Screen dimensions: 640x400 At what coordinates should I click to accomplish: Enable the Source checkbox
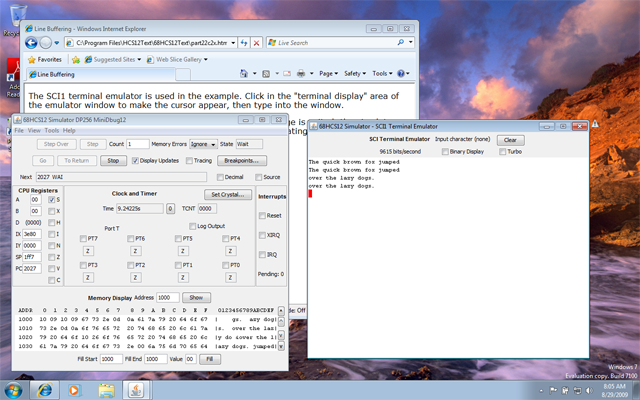[258, 177]
